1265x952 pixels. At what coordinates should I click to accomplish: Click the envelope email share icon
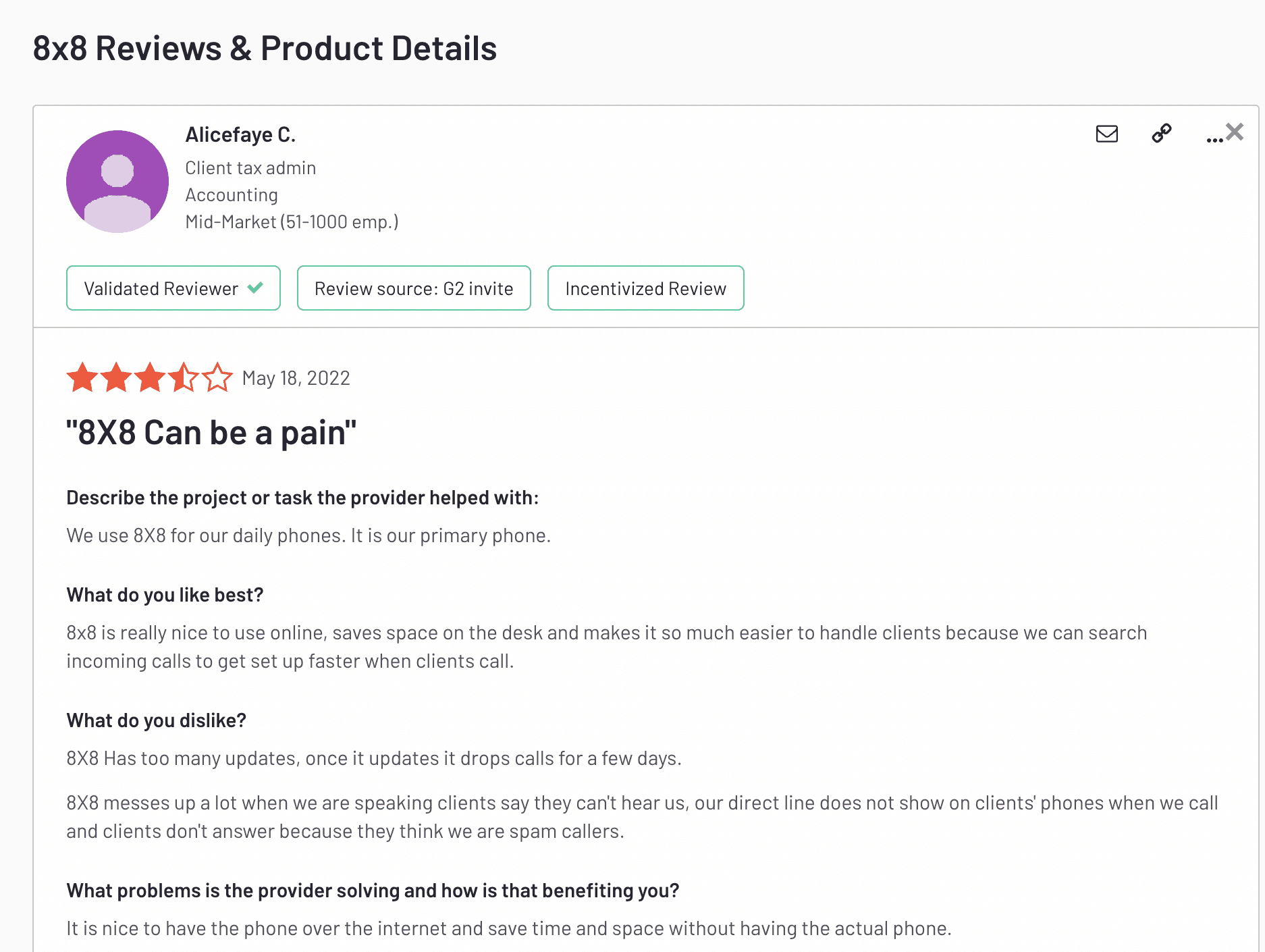[x=1106, y=134]
